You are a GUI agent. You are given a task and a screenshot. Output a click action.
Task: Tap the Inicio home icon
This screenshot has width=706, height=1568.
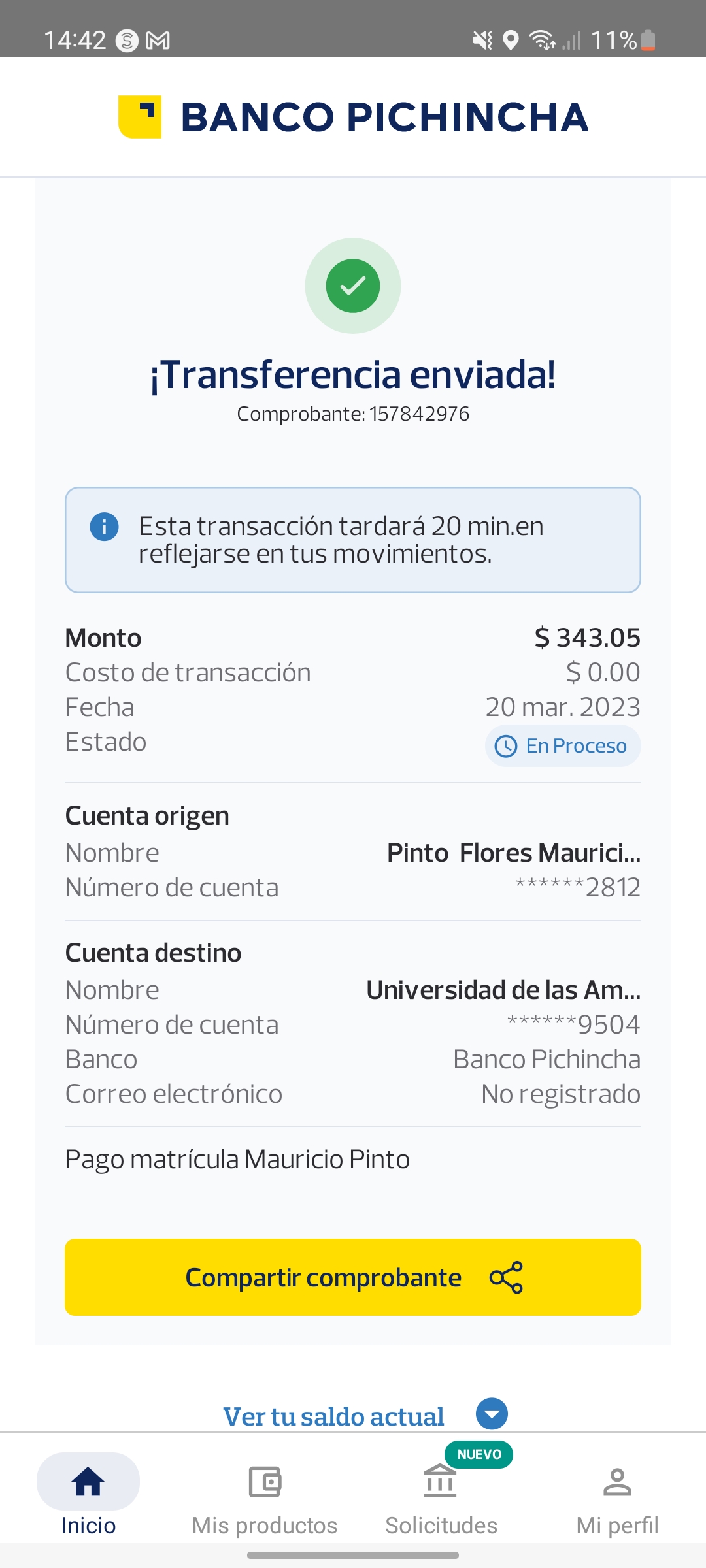[x=88, y=1482]
